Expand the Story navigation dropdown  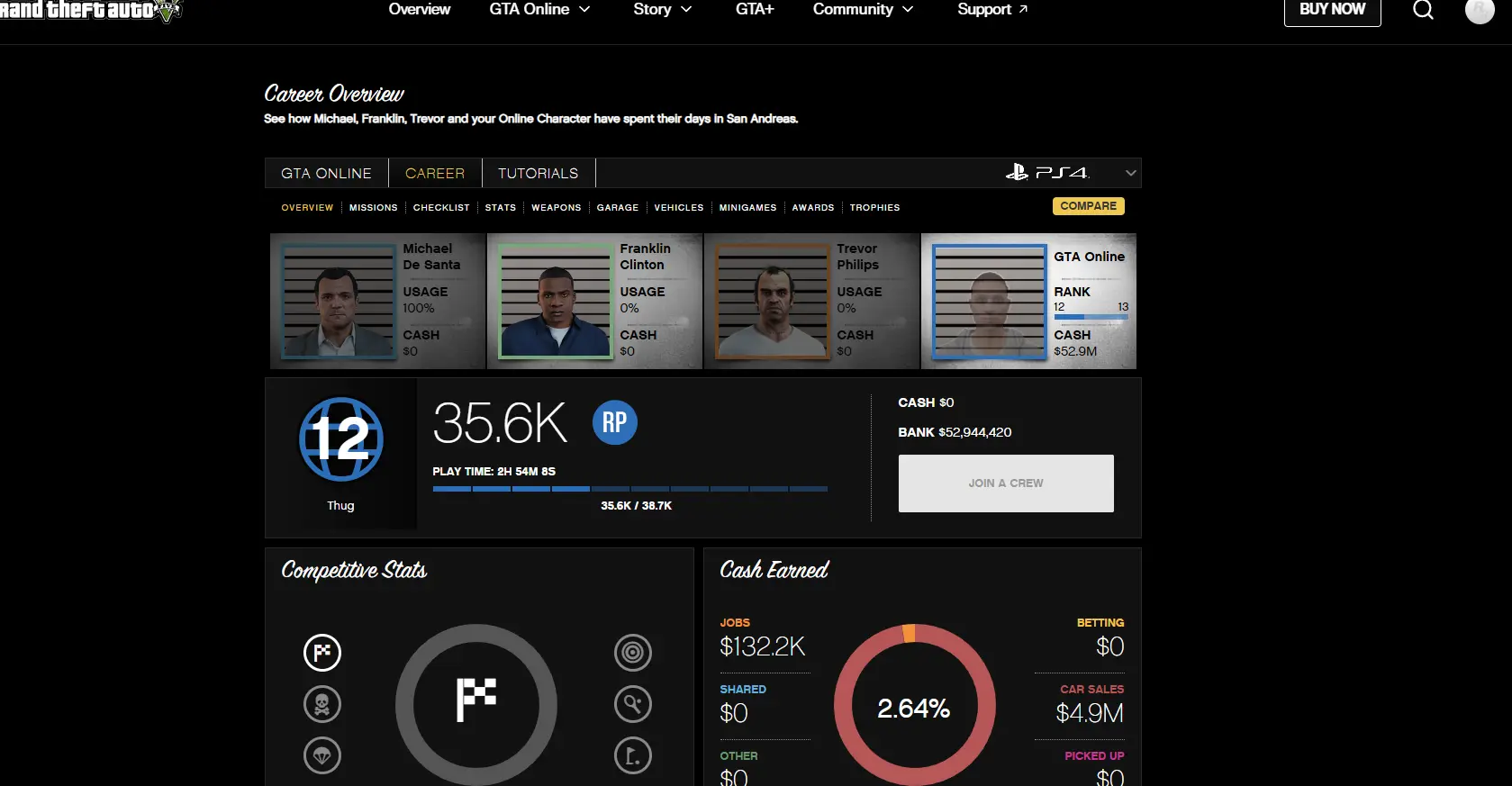662,9
